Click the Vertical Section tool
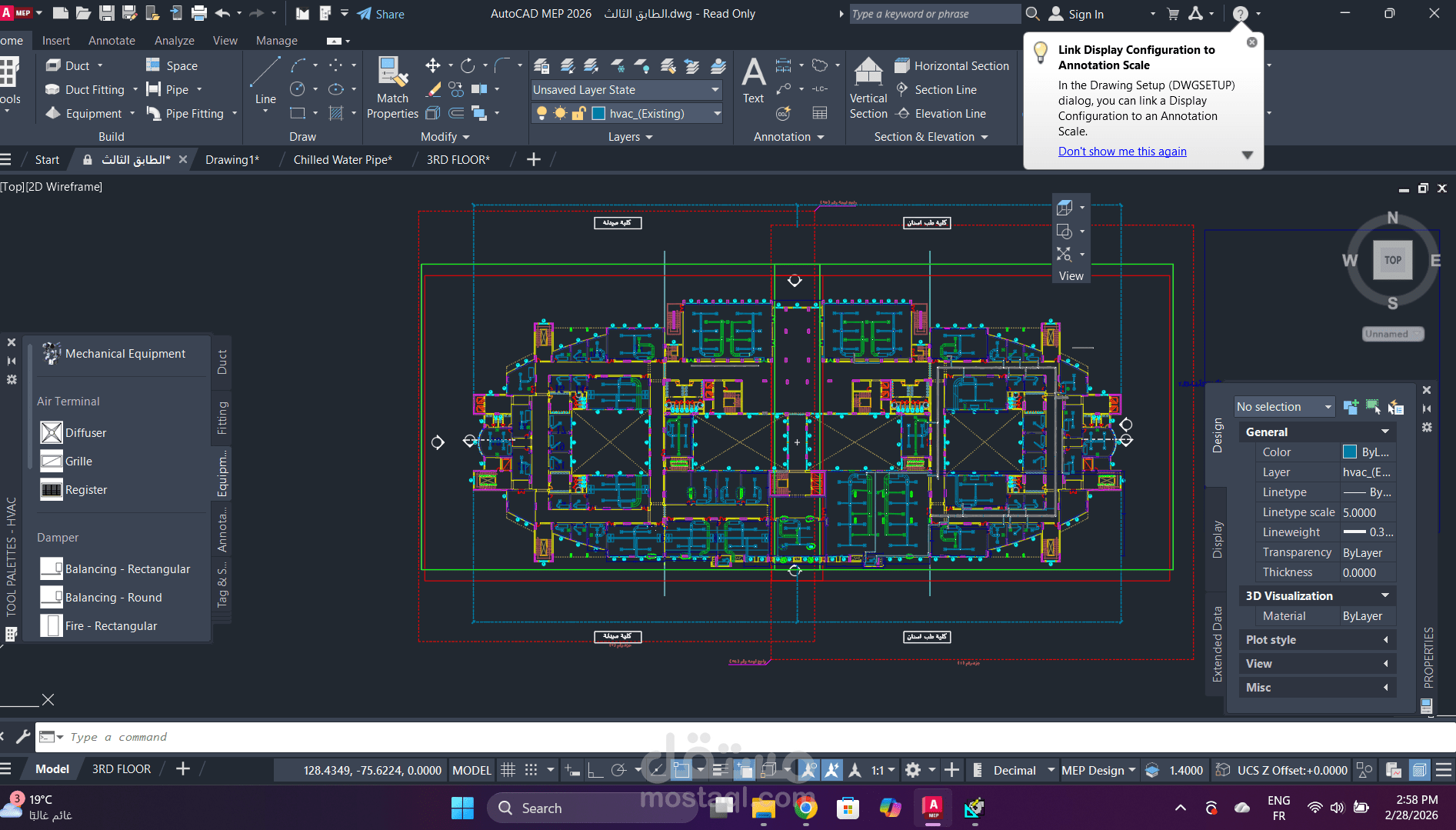 868,88
